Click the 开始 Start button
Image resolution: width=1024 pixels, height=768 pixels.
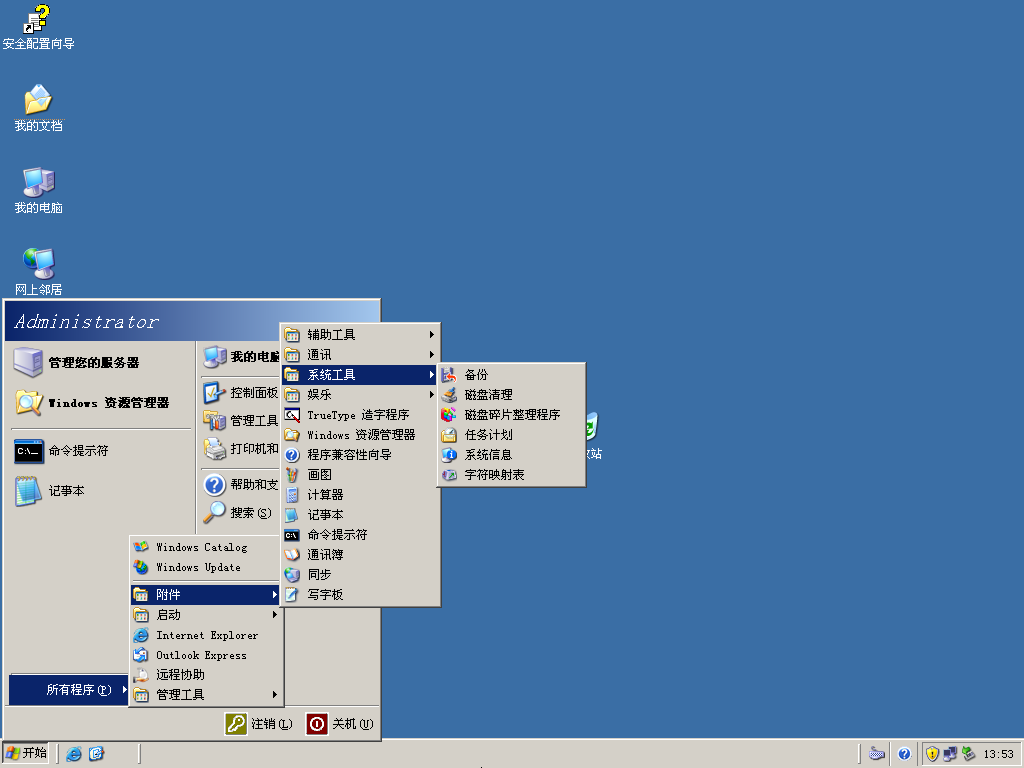26,753
